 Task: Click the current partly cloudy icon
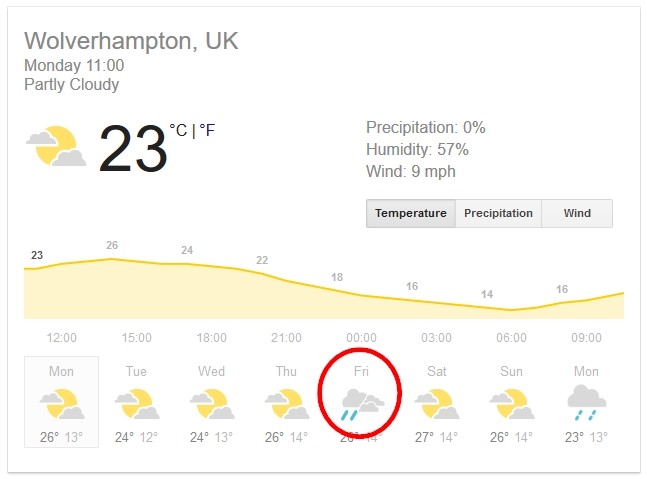56,146
